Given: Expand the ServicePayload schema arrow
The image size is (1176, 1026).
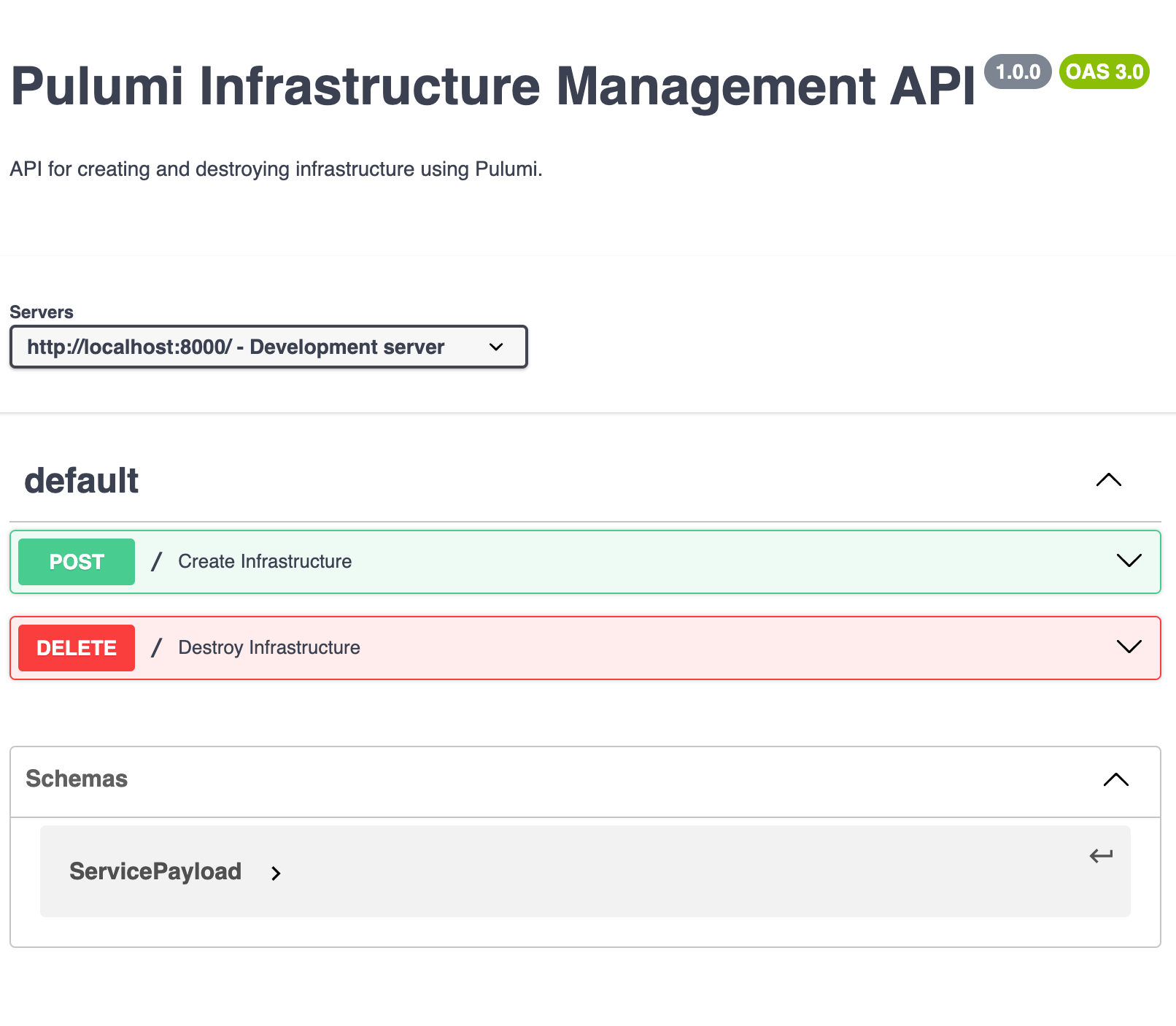Looking at the screenshot, I should (276, 873).
